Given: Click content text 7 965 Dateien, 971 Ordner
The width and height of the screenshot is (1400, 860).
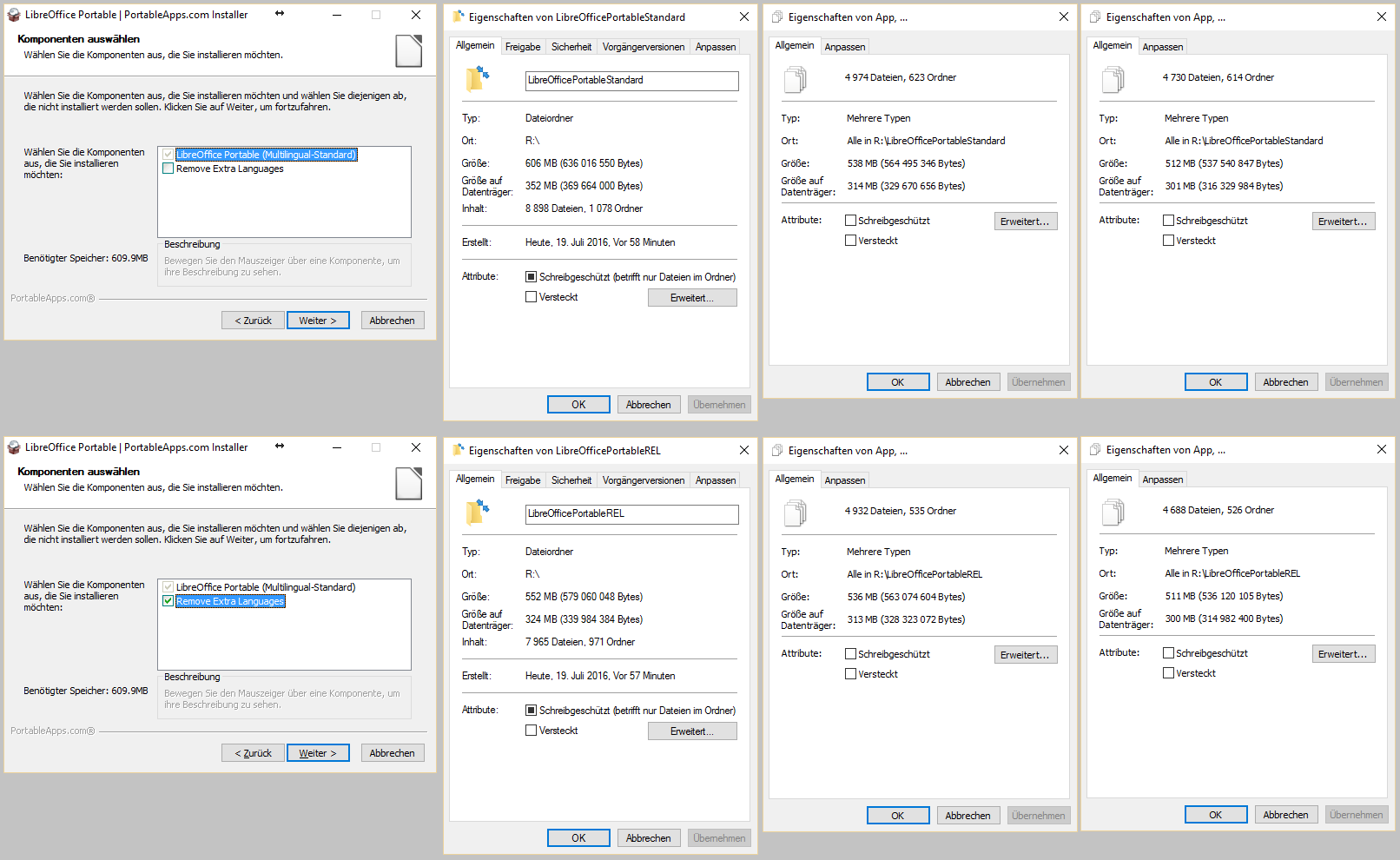Looking at the screenshot, I should point(580,642).
